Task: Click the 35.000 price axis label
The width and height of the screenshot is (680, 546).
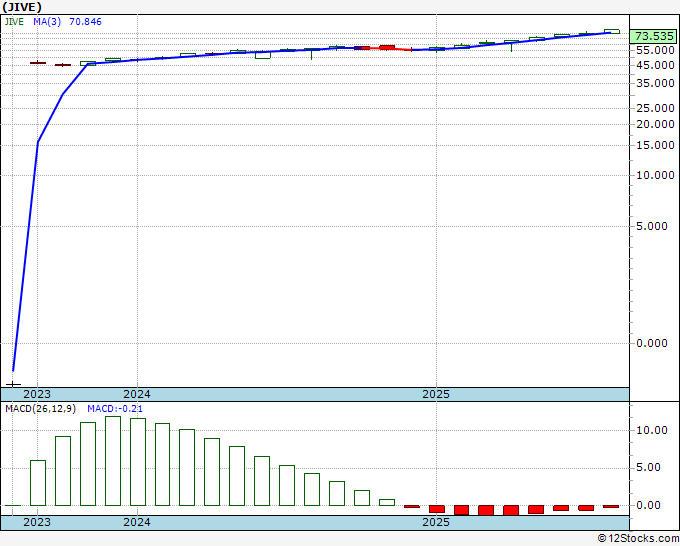Action: click(655, 83)
